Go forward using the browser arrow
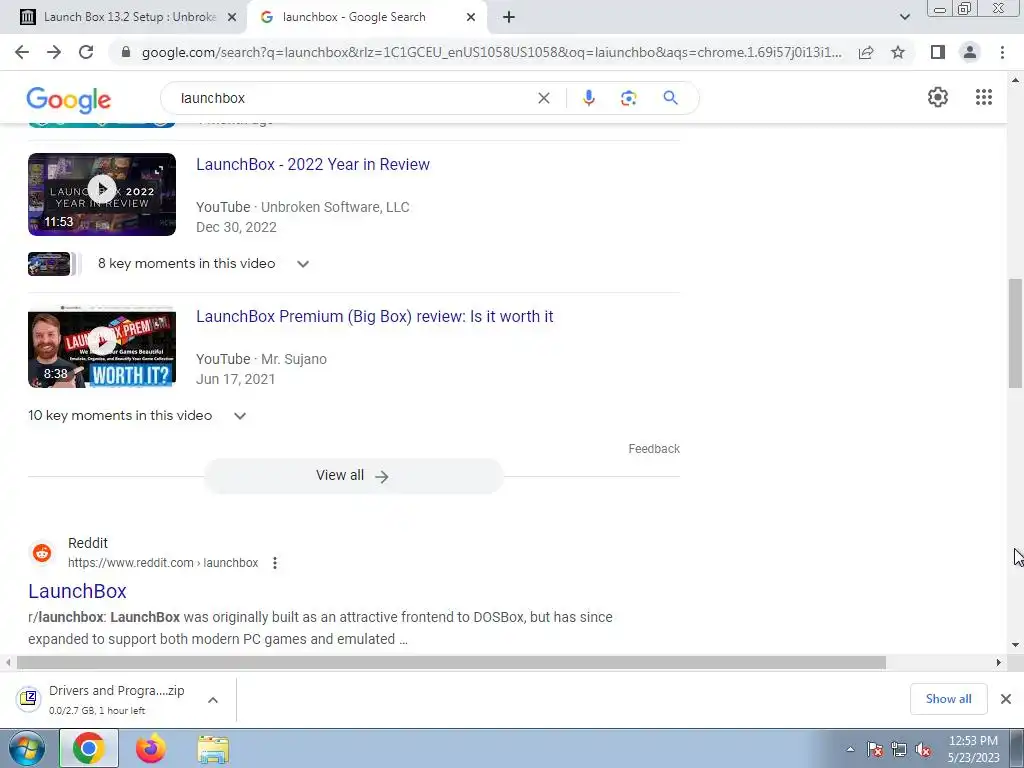 (x=54, y=52)
